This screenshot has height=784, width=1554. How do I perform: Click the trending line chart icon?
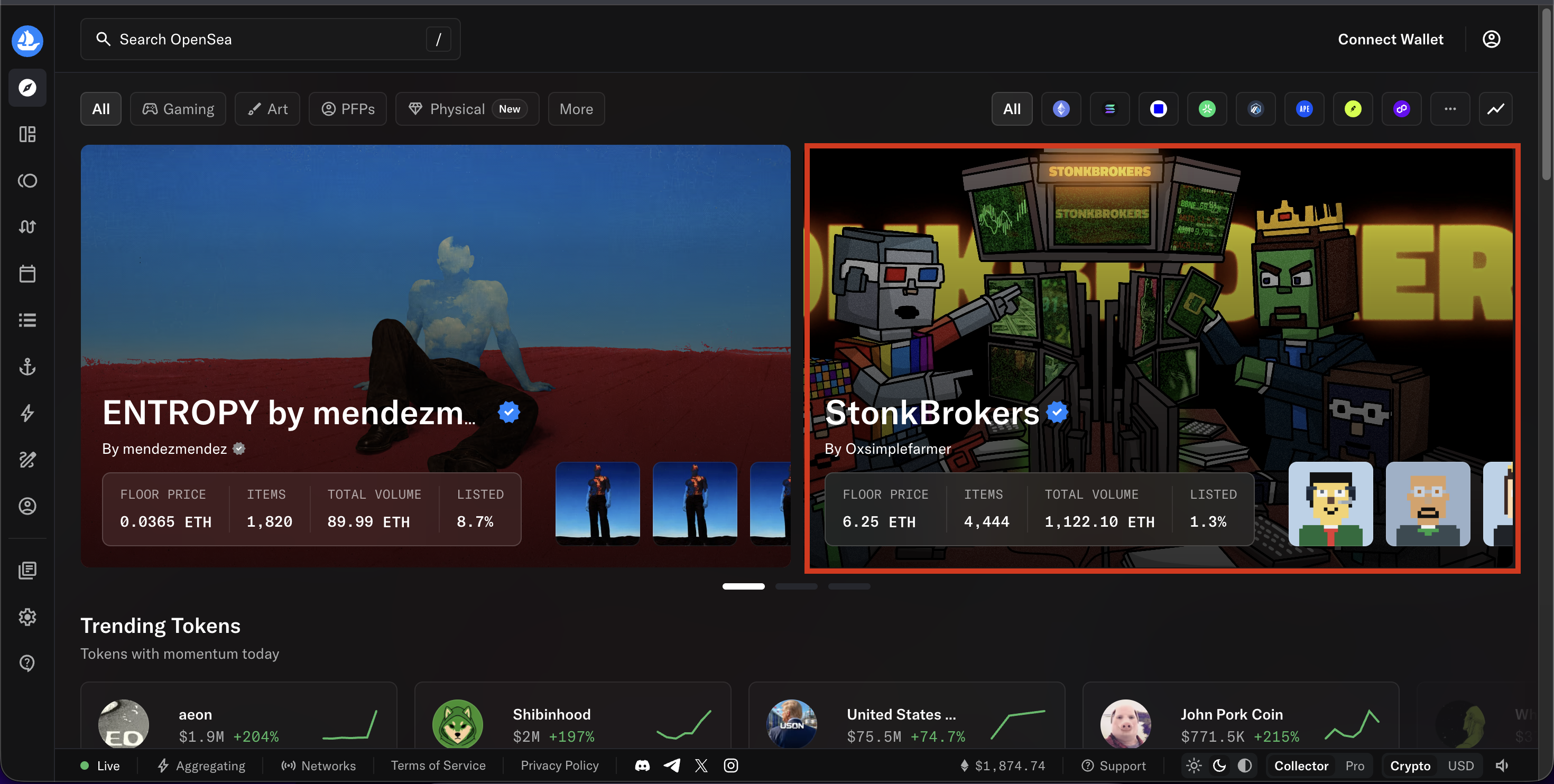(x=1495, y=108)
